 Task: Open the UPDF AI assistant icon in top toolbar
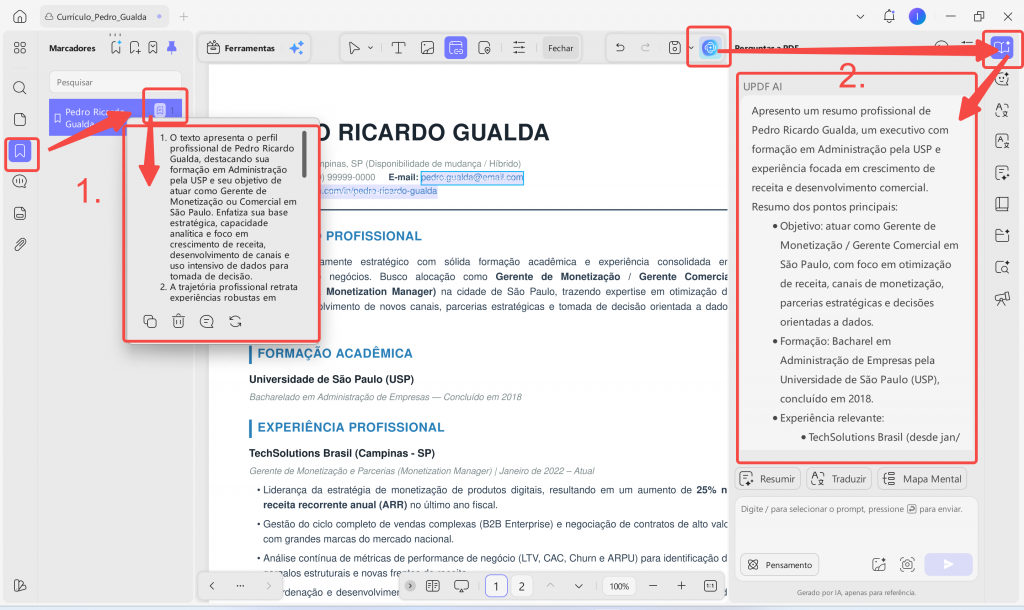click(x=709, y=48)
